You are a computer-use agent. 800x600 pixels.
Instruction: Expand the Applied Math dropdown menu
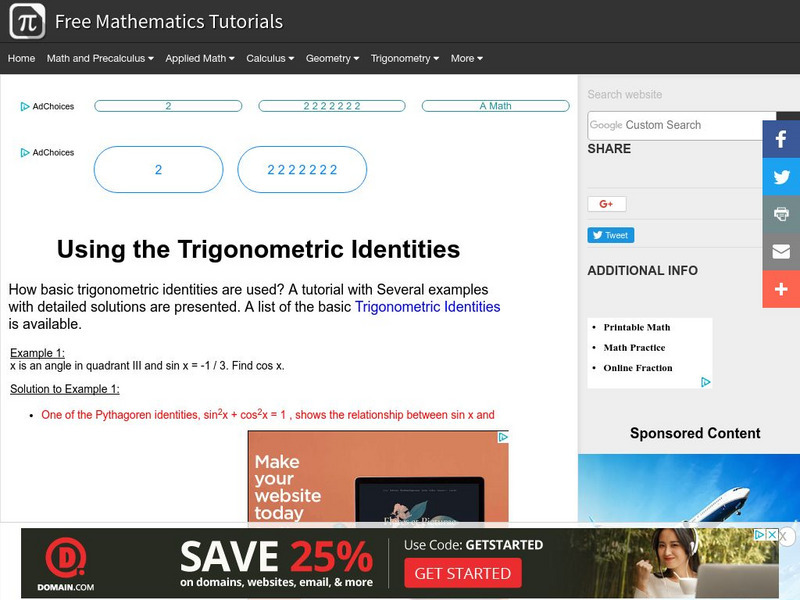(x=199, y=58)
